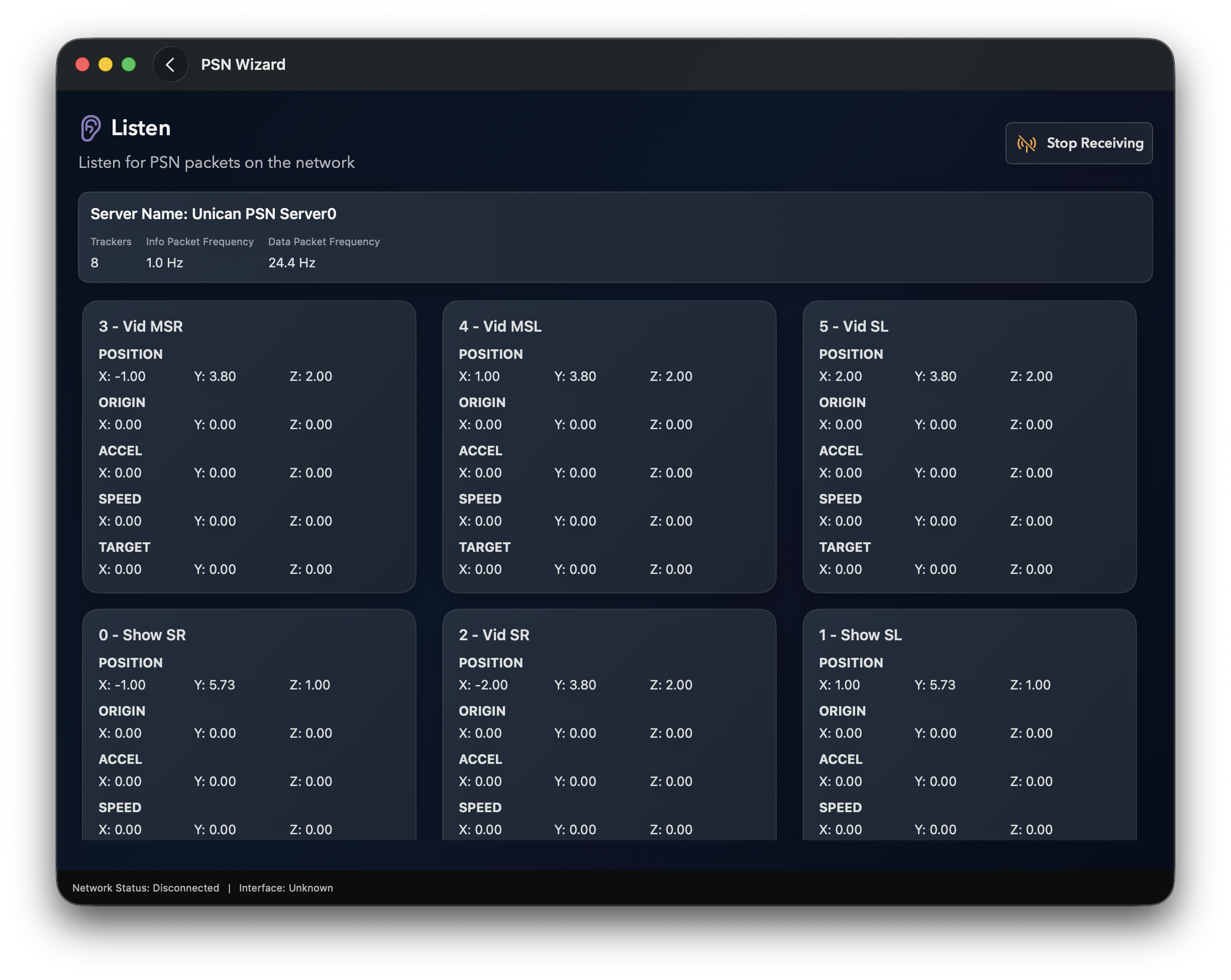Click TARGET label in Vid MSR card
The width and height of the screenshot is (1231, 980).
[x=125, y=547]
